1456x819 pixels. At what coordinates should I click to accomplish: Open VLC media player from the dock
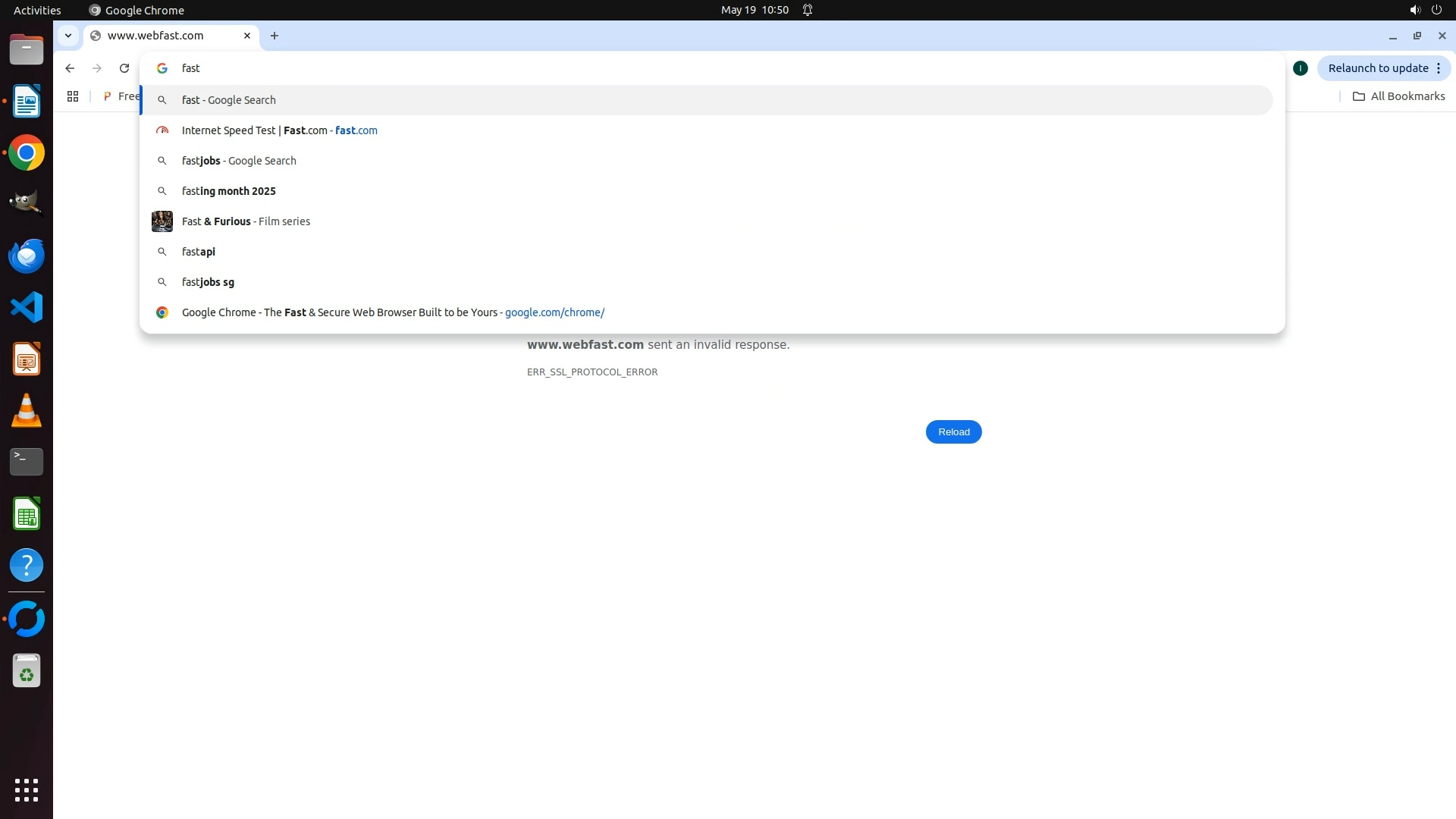click(27, 410)
